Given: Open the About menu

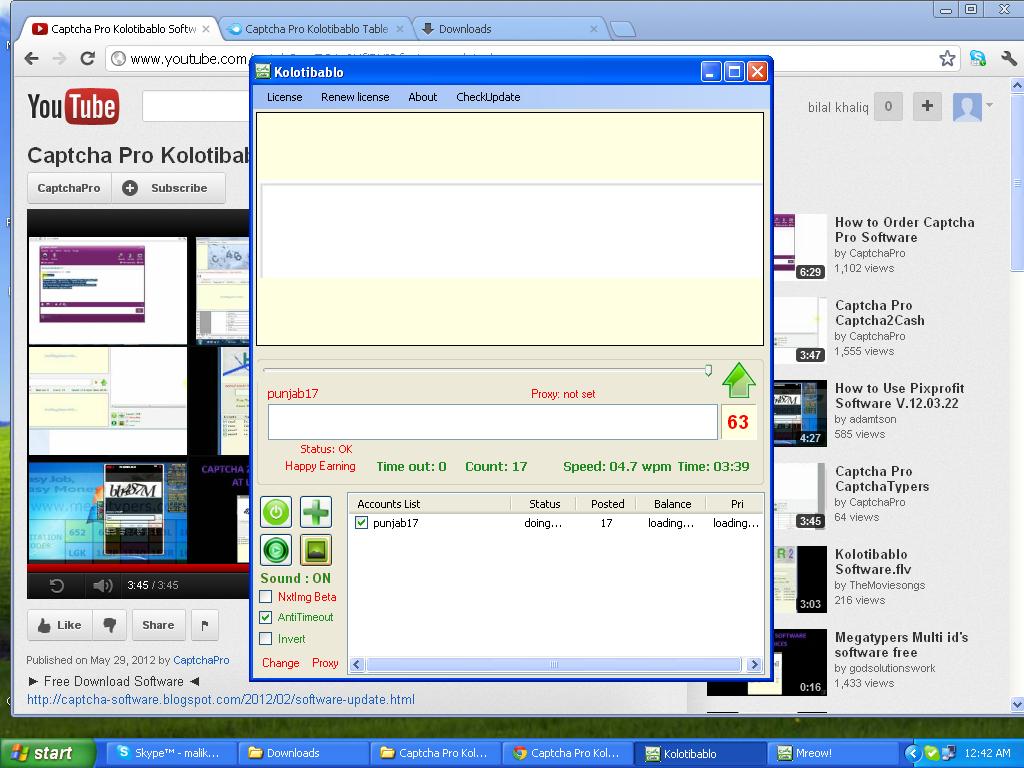Looking at the screenshot, I should [x=423, y=97].
